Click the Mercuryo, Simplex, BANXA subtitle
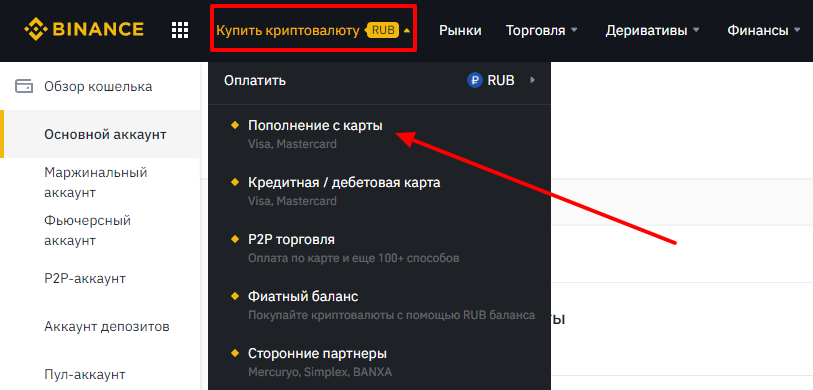This screenshot has height=390, width=813. 320,372
